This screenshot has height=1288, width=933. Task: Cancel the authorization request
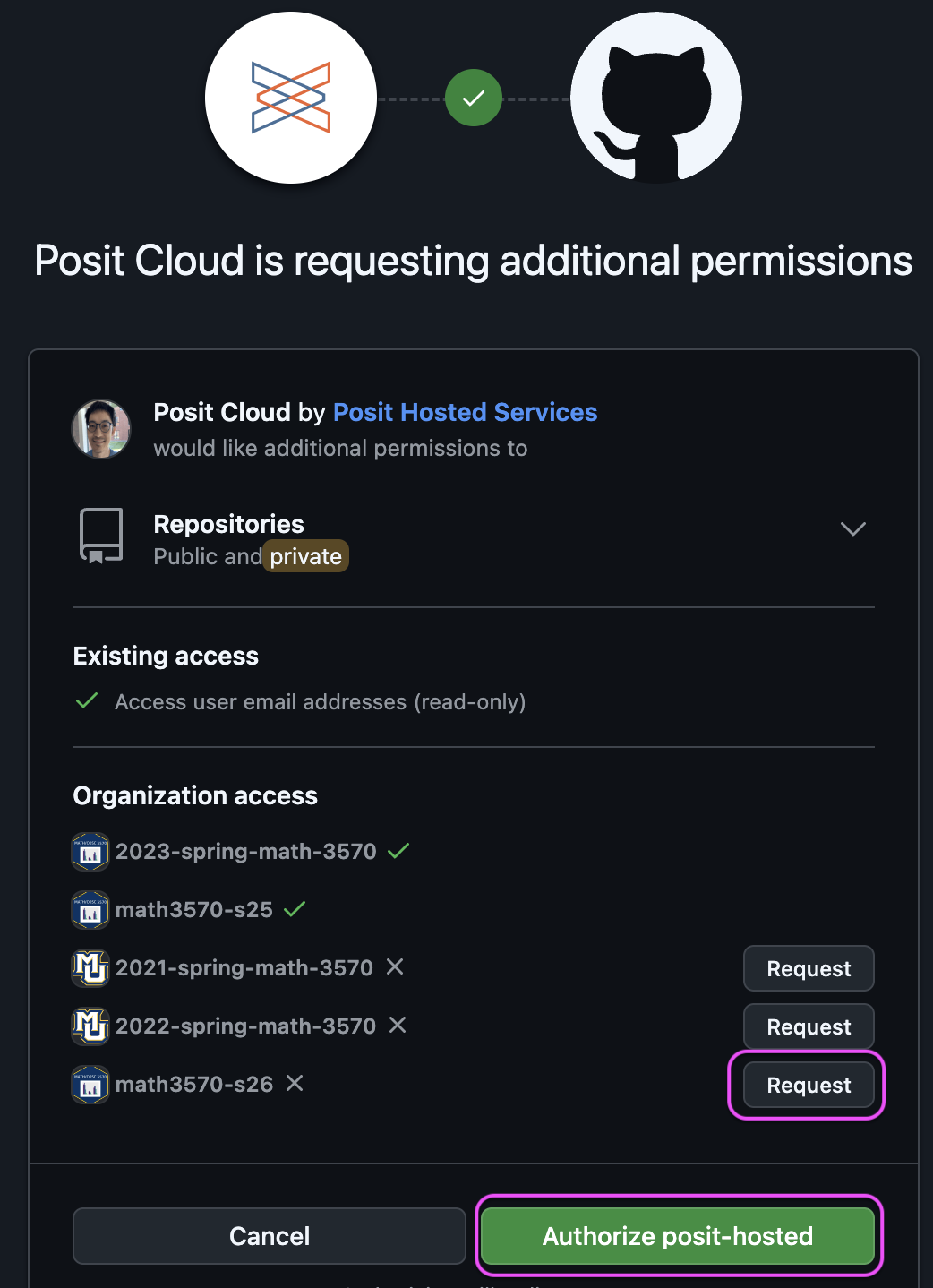tap(270, 1236)
